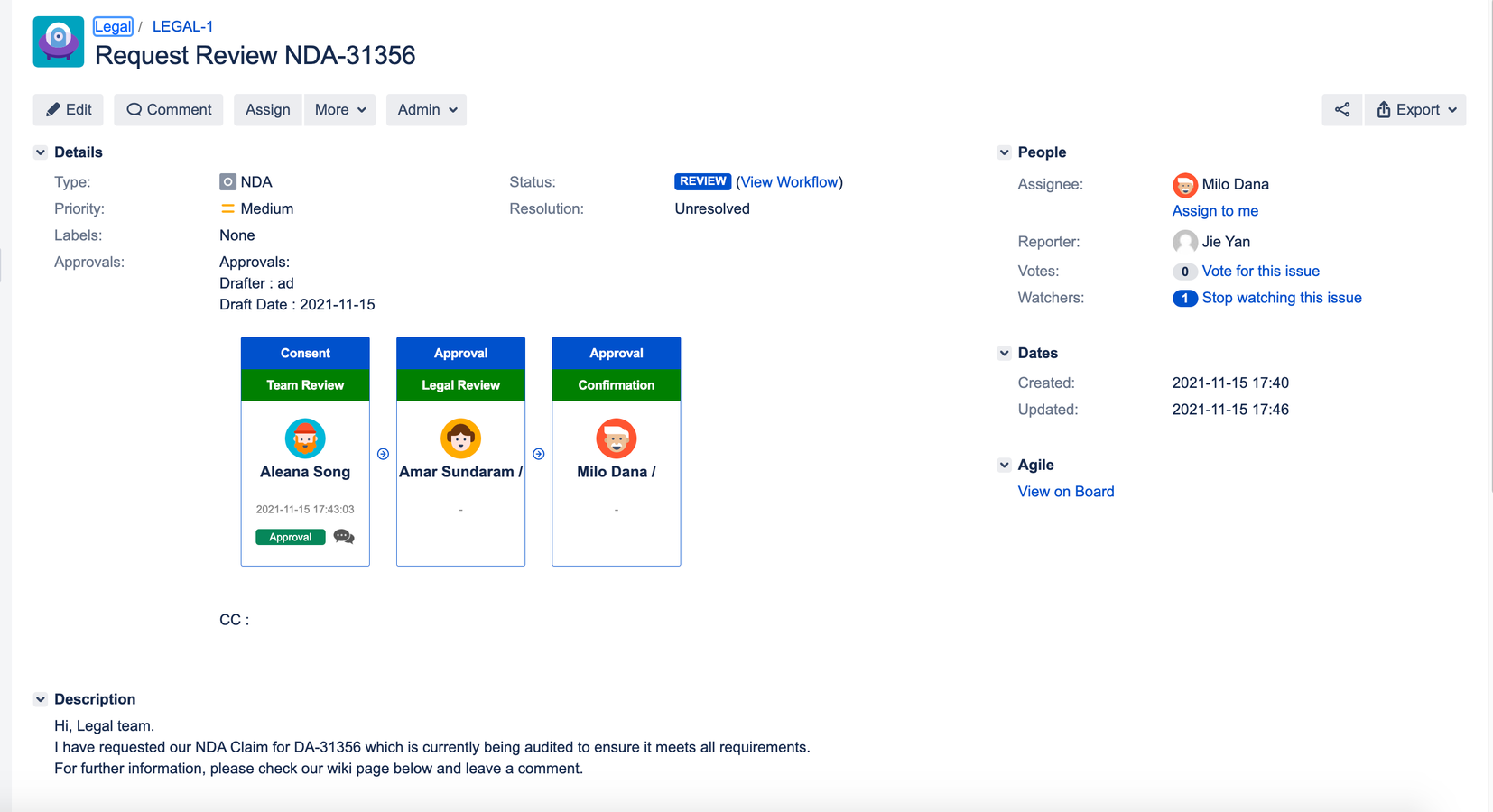Click the Draft Date : 2021-11-15 text
This screenshot has height=812, width=1493.
[x=297, y=305]
